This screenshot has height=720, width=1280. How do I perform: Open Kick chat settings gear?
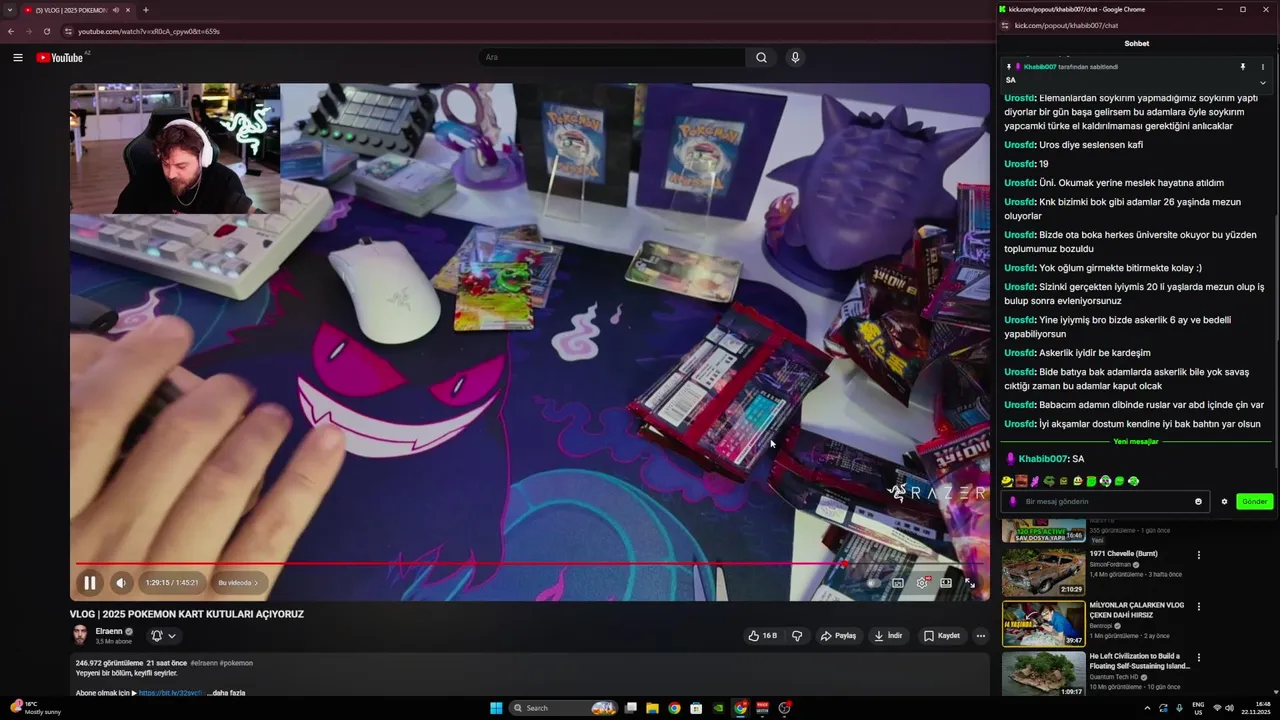[1224, 501]
